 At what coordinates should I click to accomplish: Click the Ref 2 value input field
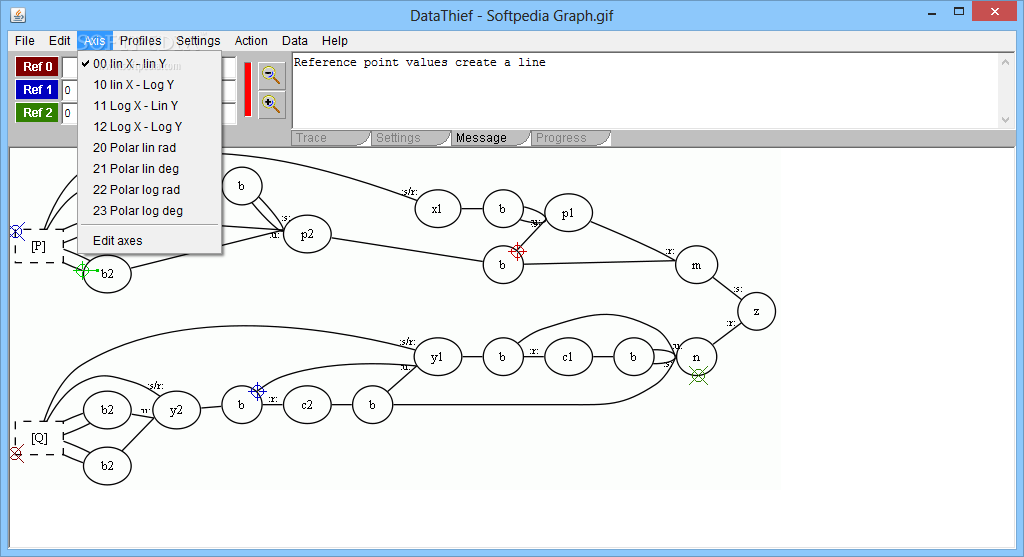point(70,112)
